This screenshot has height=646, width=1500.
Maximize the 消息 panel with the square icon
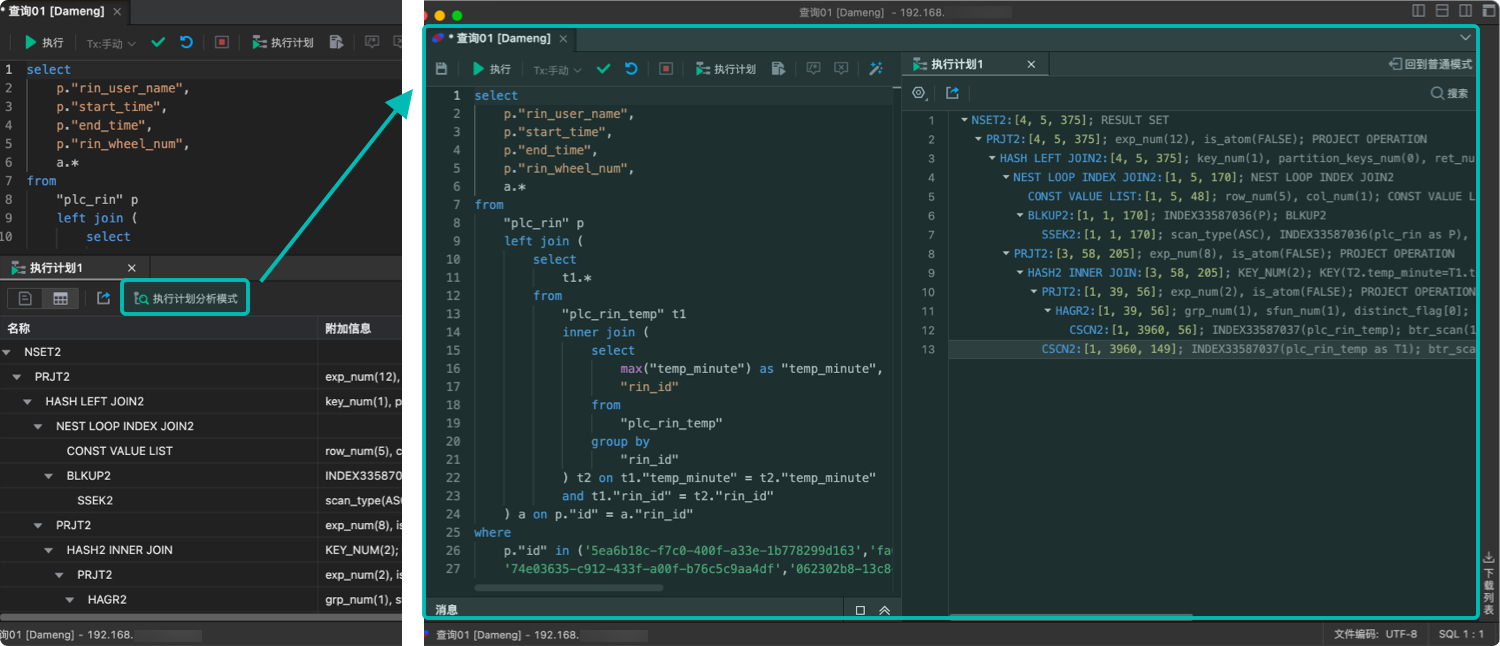pos(860,610)
